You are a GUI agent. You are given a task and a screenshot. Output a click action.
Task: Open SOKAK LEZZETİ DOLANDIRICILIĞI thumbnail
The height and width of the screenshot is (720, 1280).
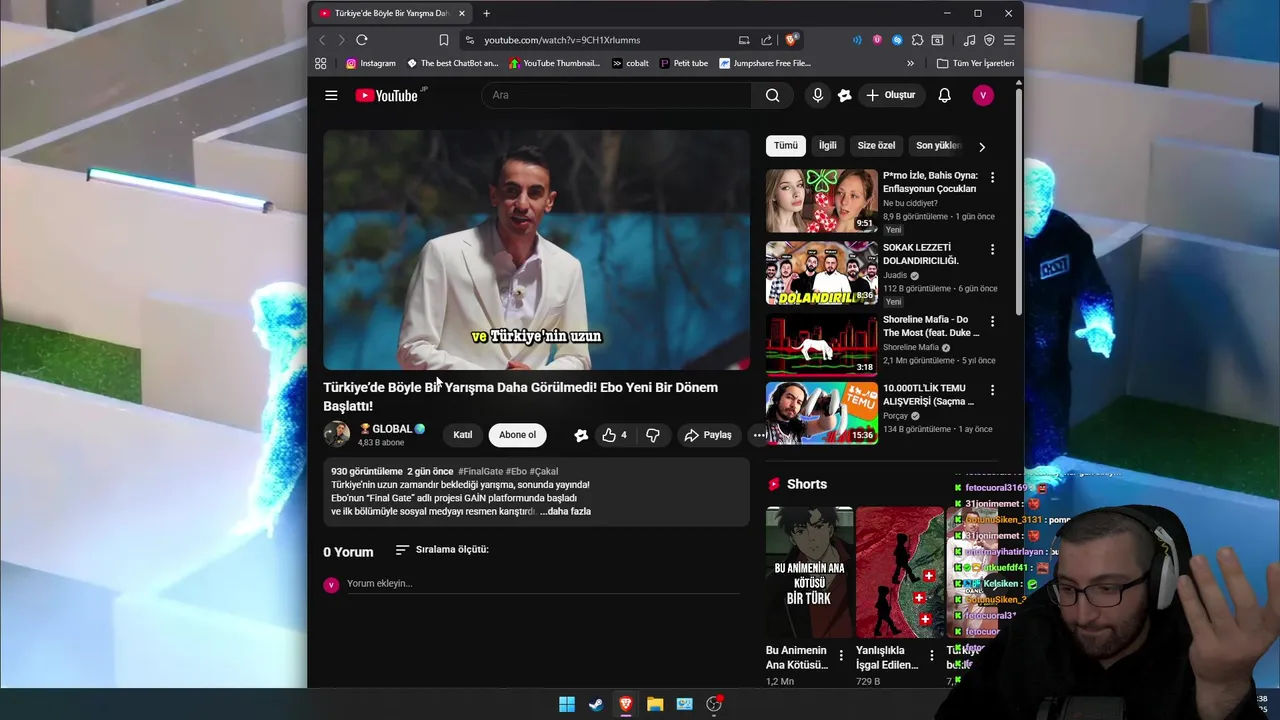click(x=821, y=273)
